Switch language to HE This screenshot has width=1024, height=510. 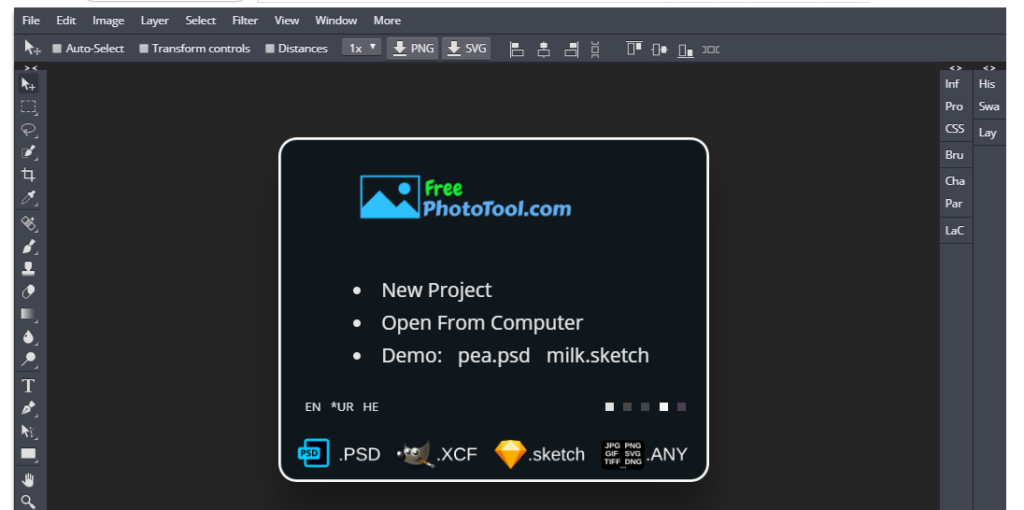click(x=371, y=407)
